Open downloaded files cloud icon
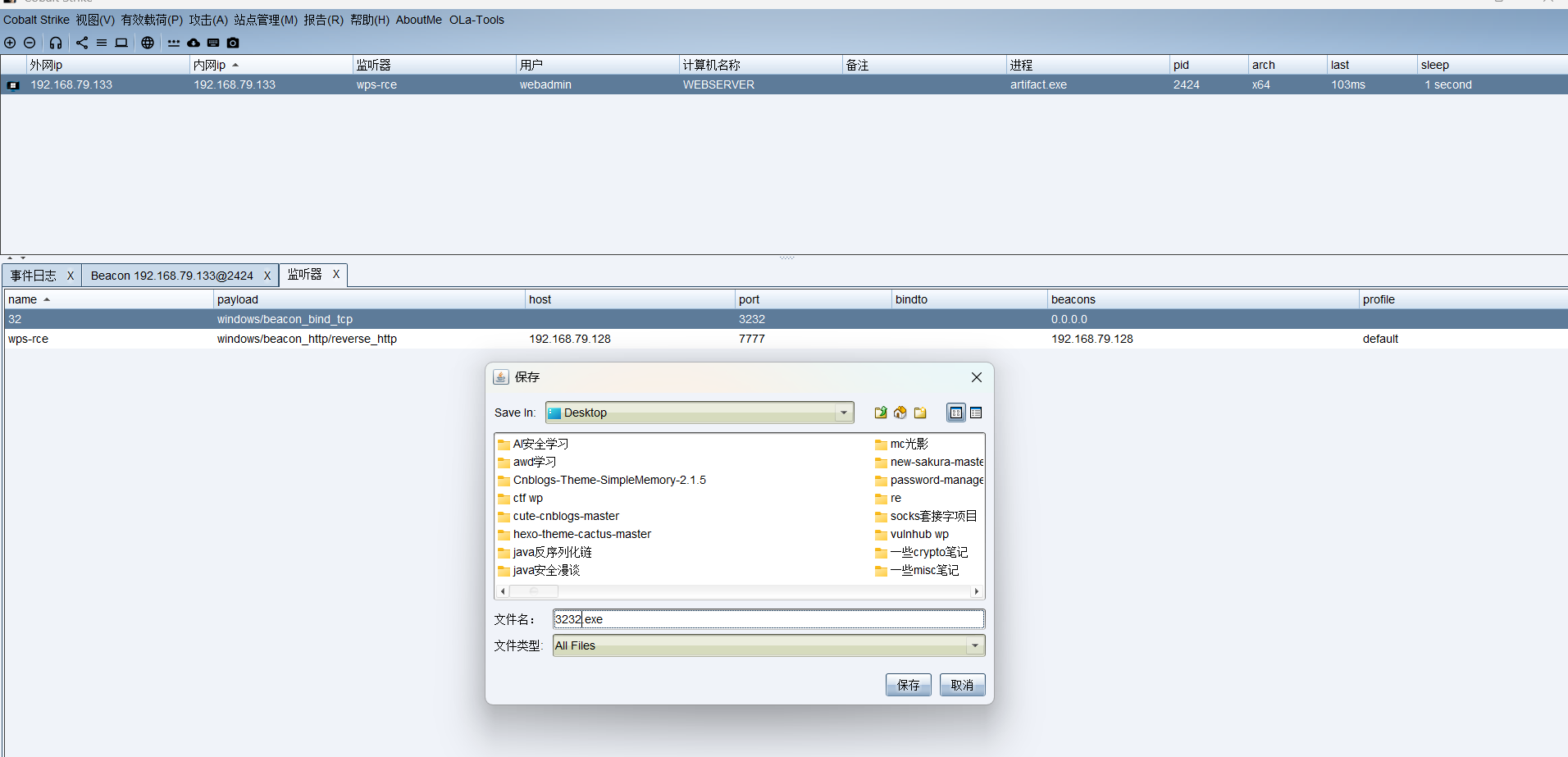 coord(194,43)
